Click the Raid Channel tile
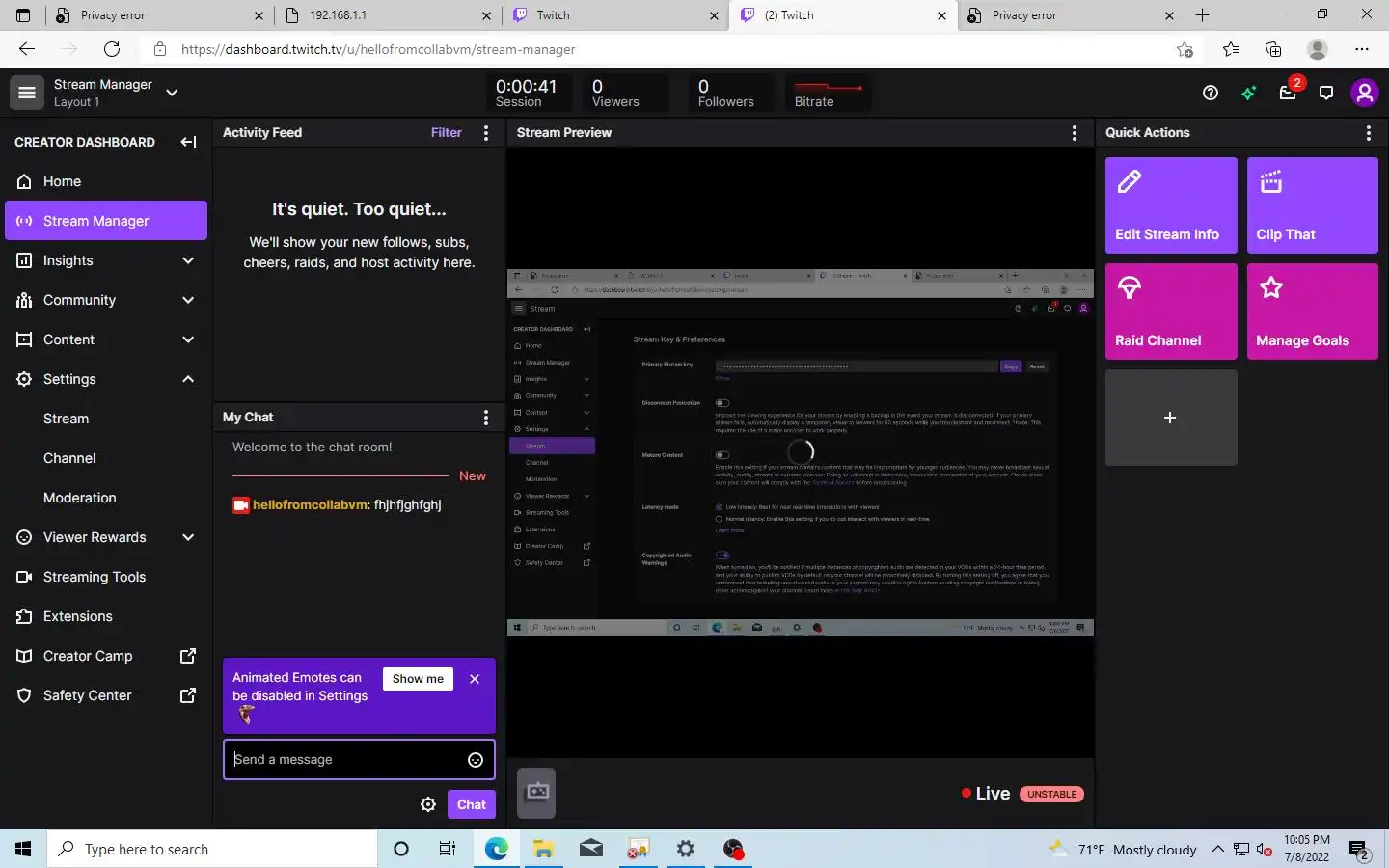The image size is (1389, 868). (1171, 312)
